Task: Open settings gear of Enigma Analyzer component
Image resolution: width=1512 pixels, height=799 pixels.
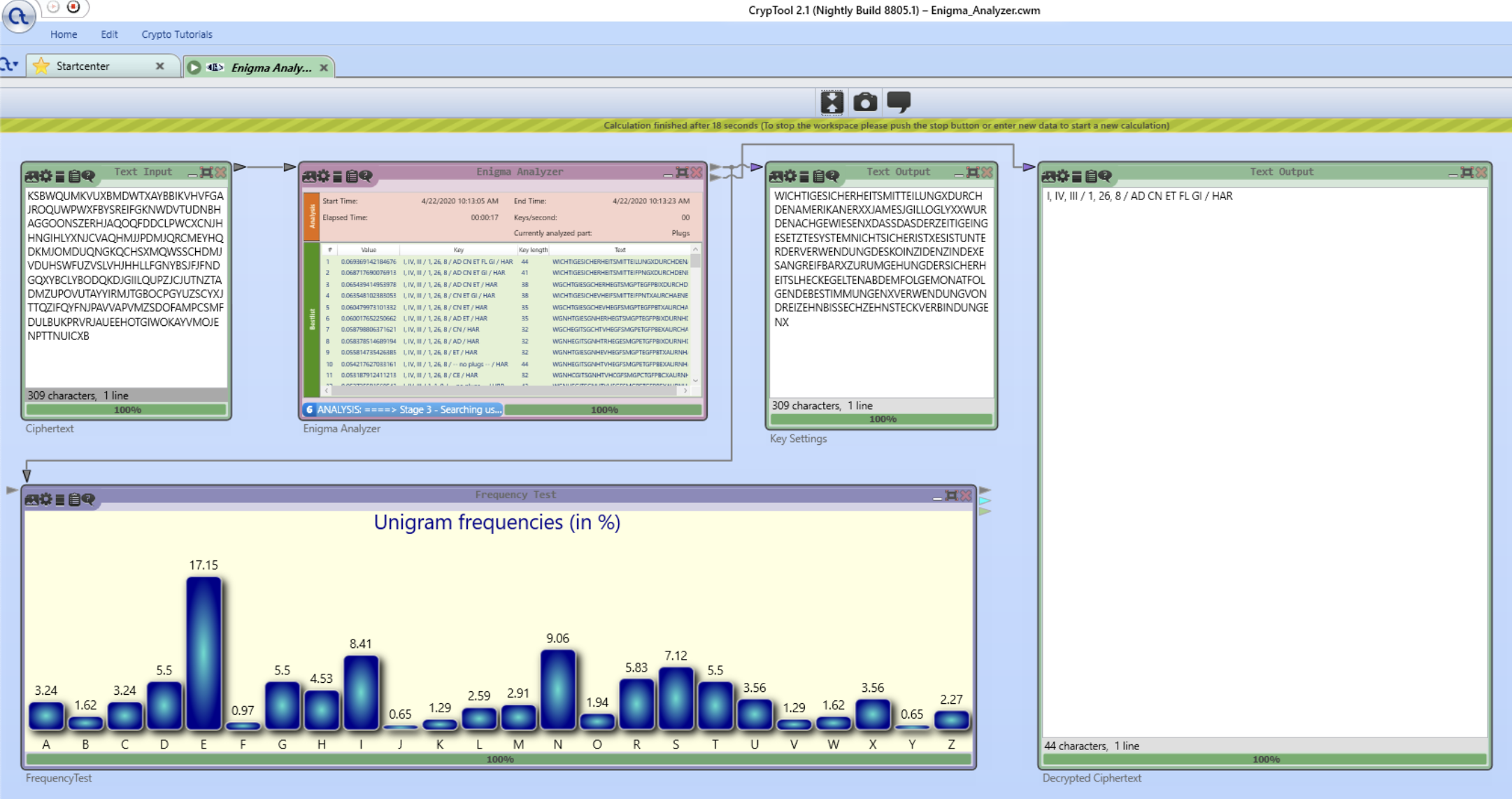Action: point(324,176)
